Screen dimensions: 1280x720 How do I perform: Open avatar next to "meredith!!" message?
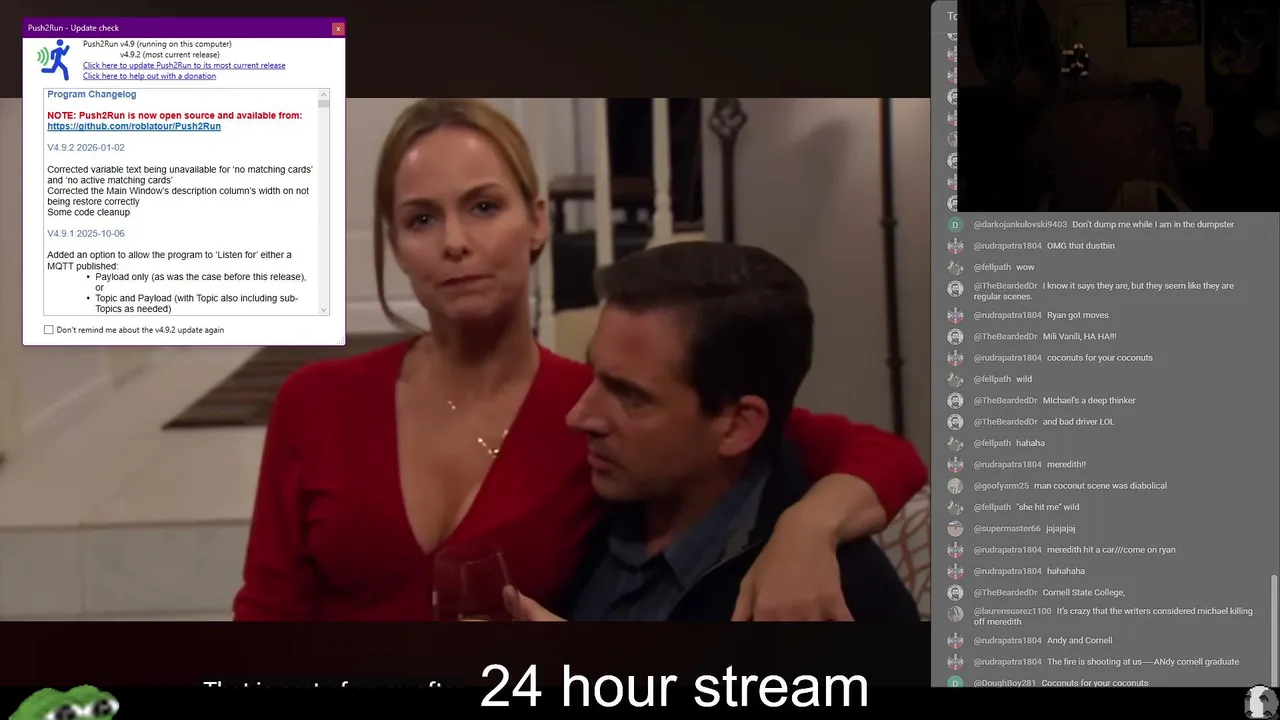[x=955, y=465]
